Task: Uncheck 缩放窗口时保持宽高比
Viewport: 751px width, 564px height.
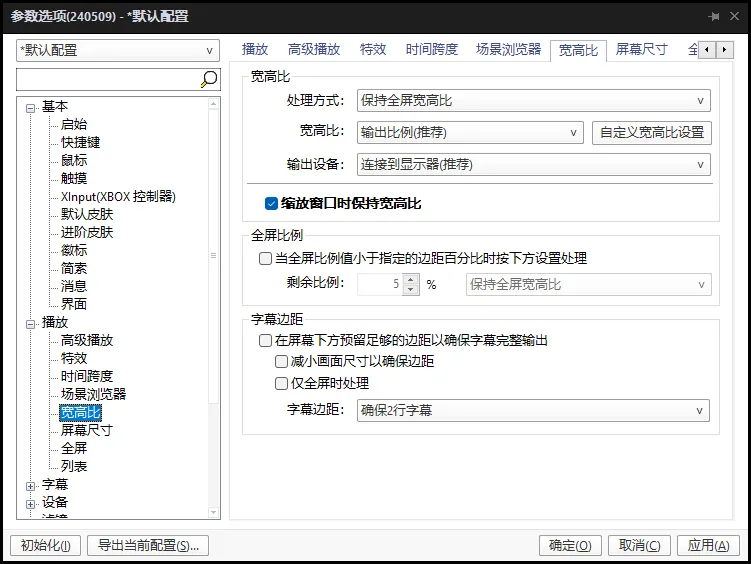Action: pyautogui.click(x=271, y=203)
